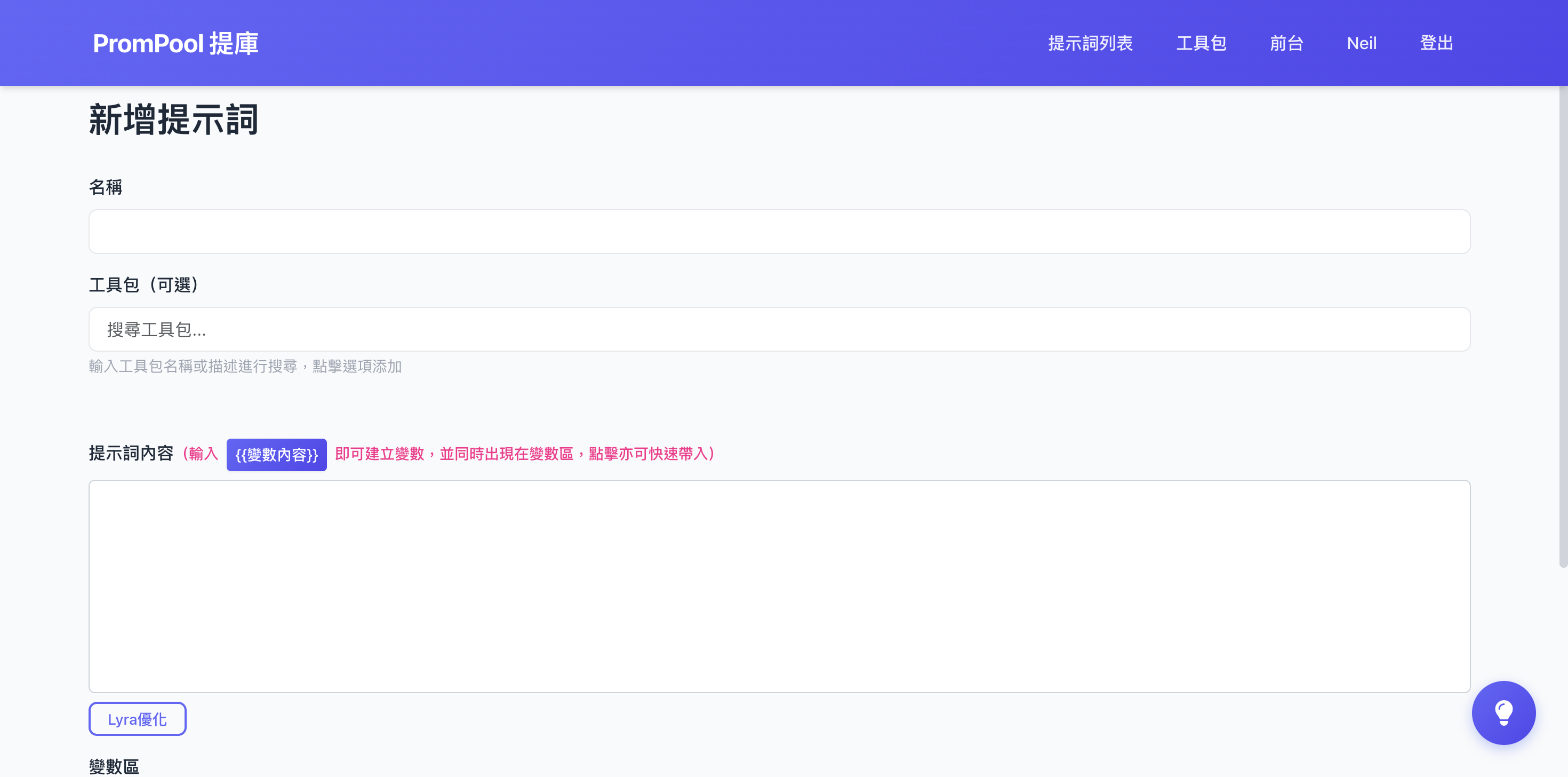The image size is (1568, 777).
Task: Click the PromPool 提庫 logo
Action: (x=175, y=43)
